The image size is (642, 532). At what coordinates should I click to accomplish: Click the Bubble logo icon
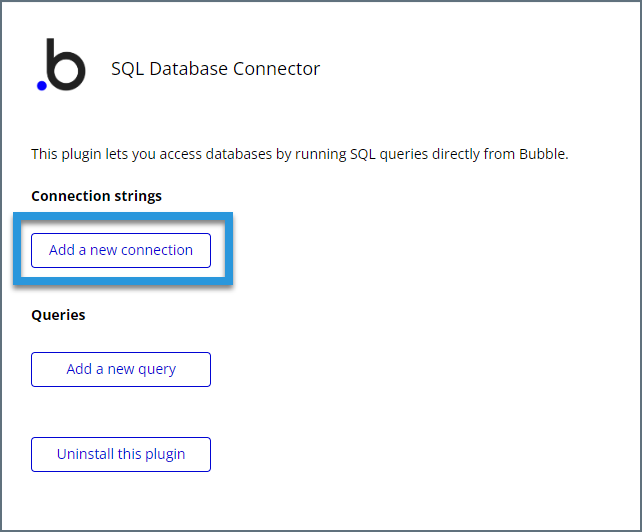tap(61, 64)
